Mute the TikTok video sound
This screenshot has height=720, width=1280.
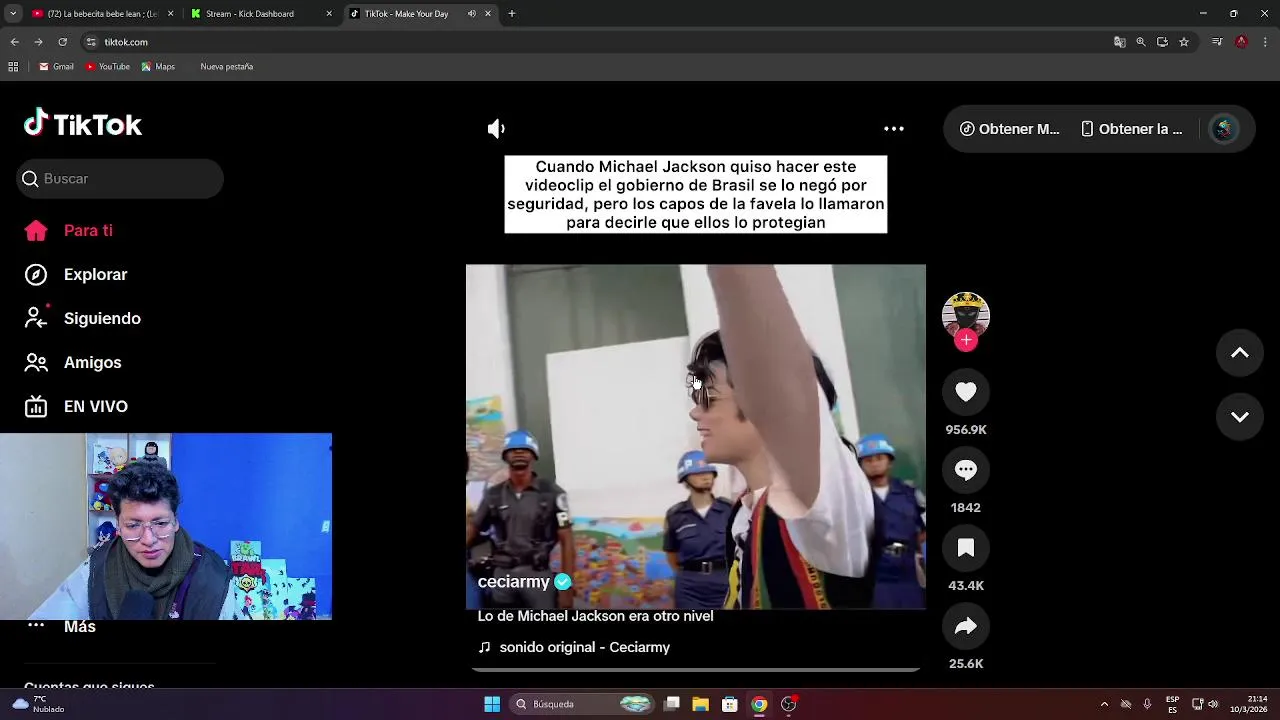(496, 129)
